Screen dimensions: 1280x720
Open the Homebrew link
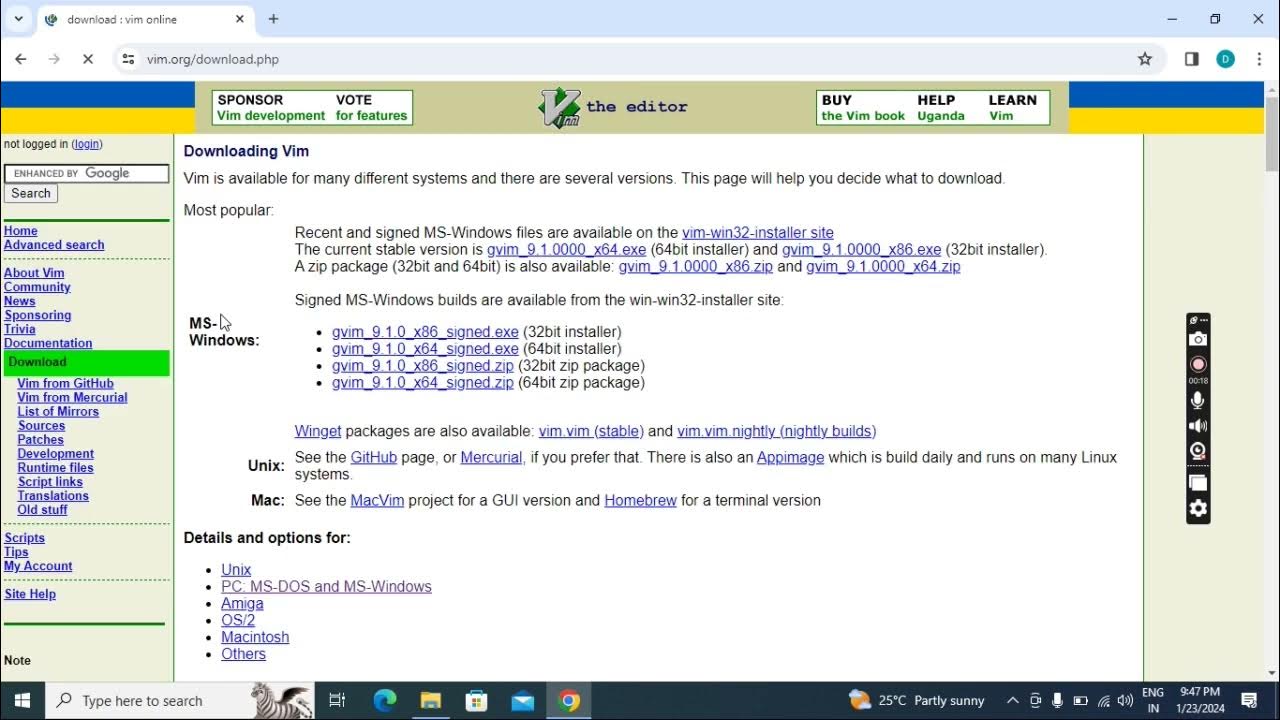point(640,501)
